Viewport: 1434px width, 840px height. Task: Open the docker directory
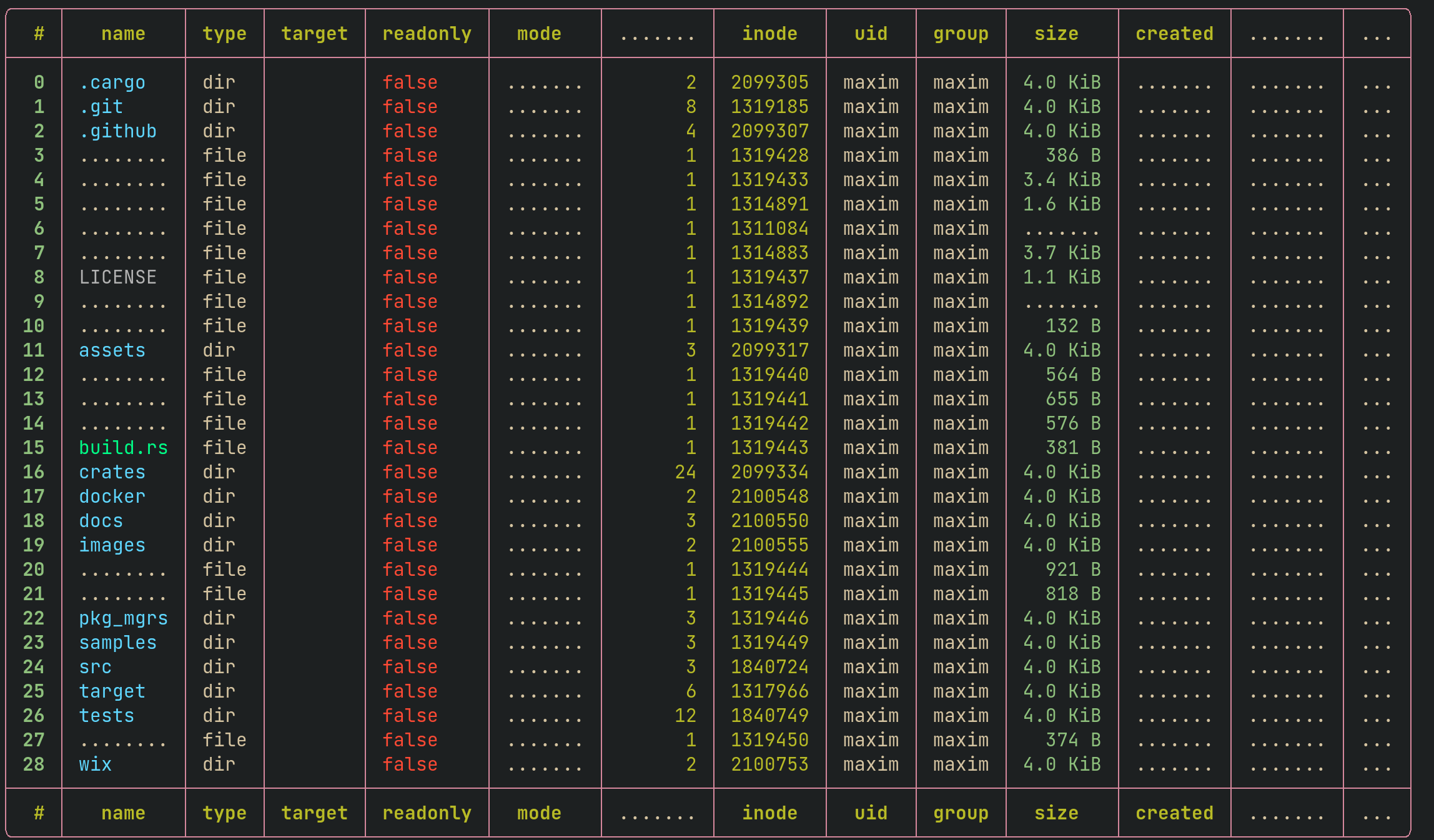point(112,496)
